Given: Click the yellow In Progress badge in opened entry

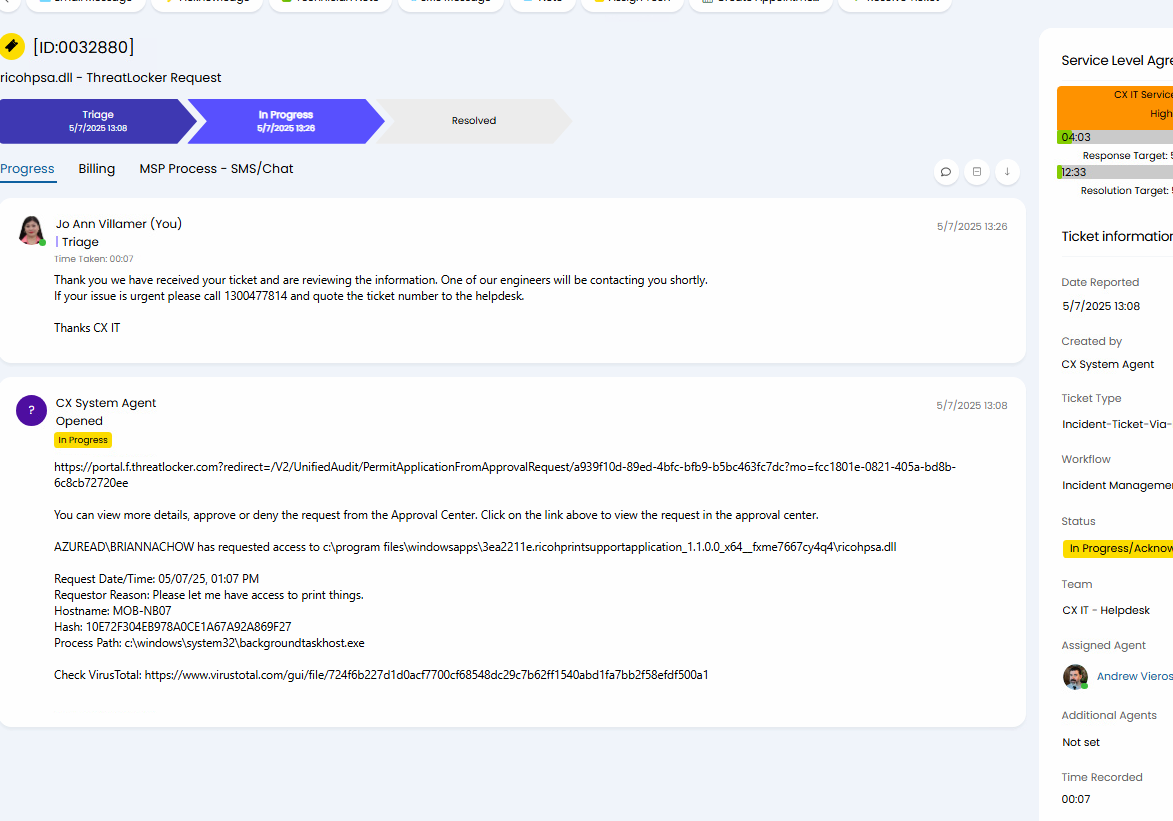Looking at the screenshot, I should 83,440.
